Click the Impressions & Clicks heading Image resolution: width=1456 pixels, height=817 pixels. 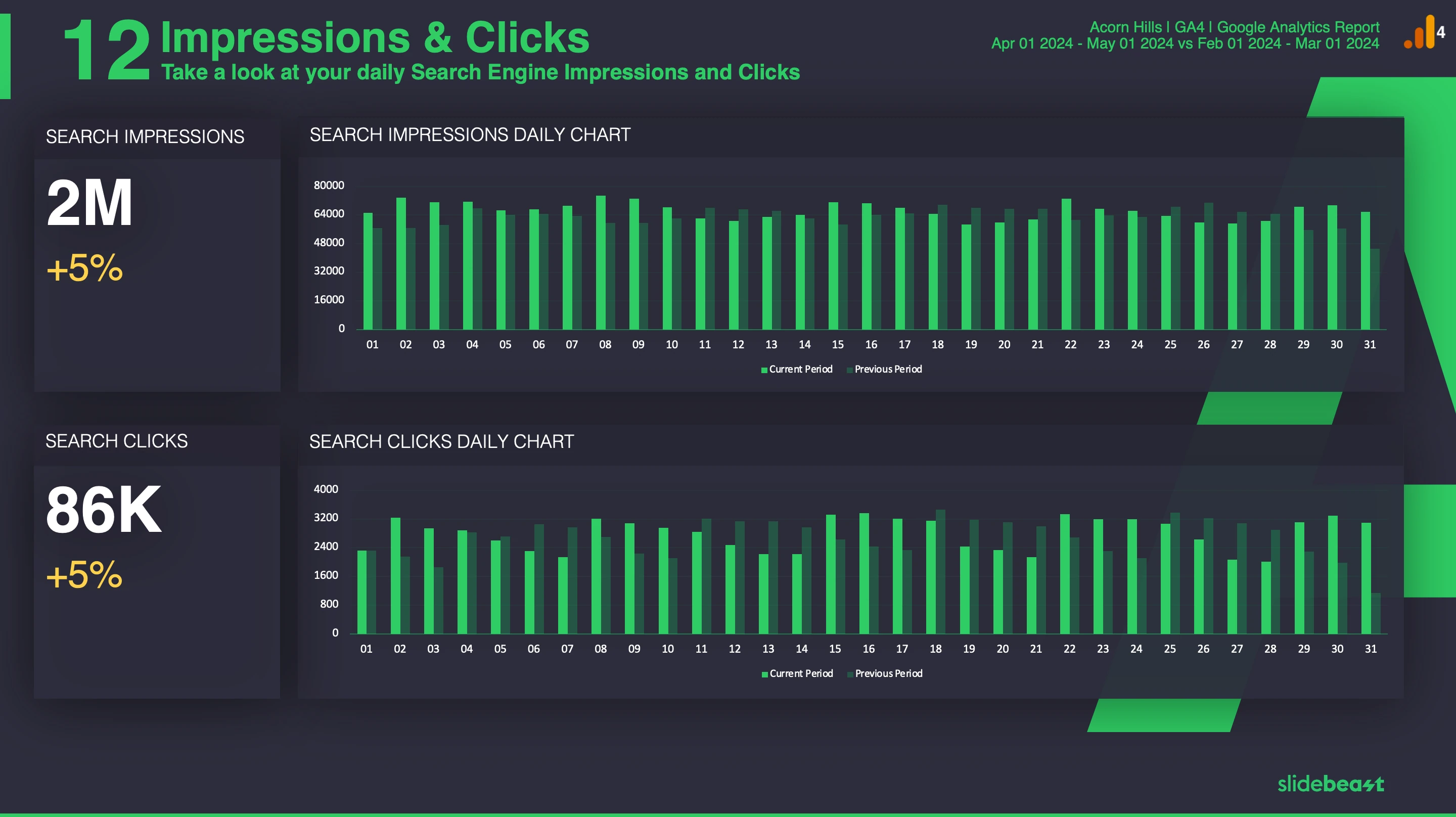[x=375, y=37]
